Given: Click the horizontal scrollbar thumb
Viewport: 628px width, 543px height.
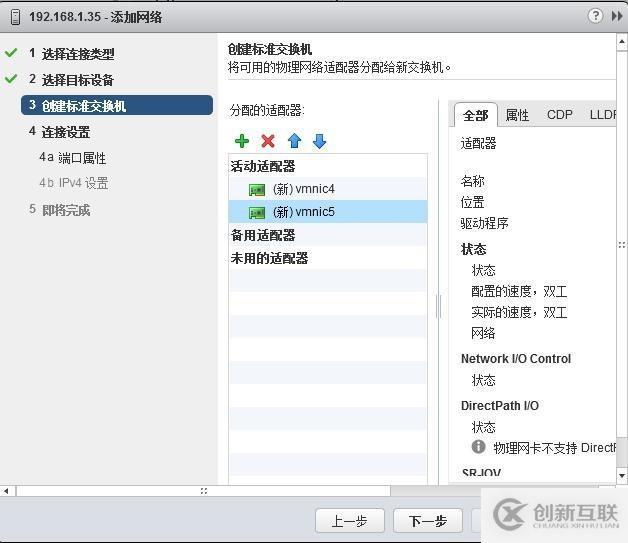Looking at the screenshot, I should (203, 491).
